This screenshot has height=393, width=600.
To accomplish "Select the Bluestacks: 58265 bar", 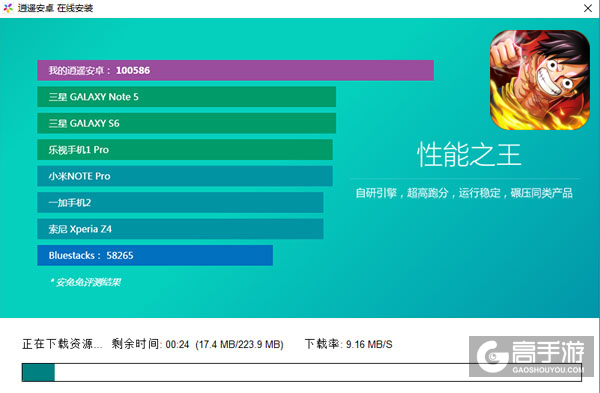I will [x=155, y=255].
